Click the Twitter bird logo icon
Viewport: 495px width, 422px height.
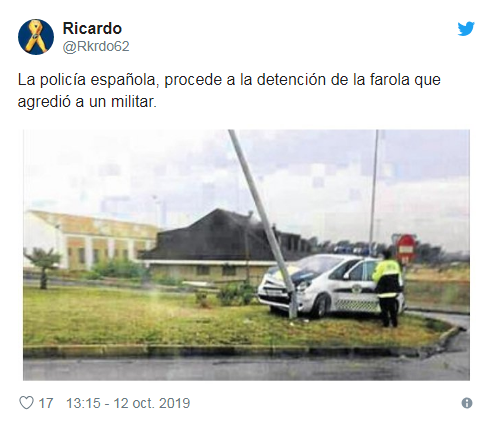pos(466,29)
